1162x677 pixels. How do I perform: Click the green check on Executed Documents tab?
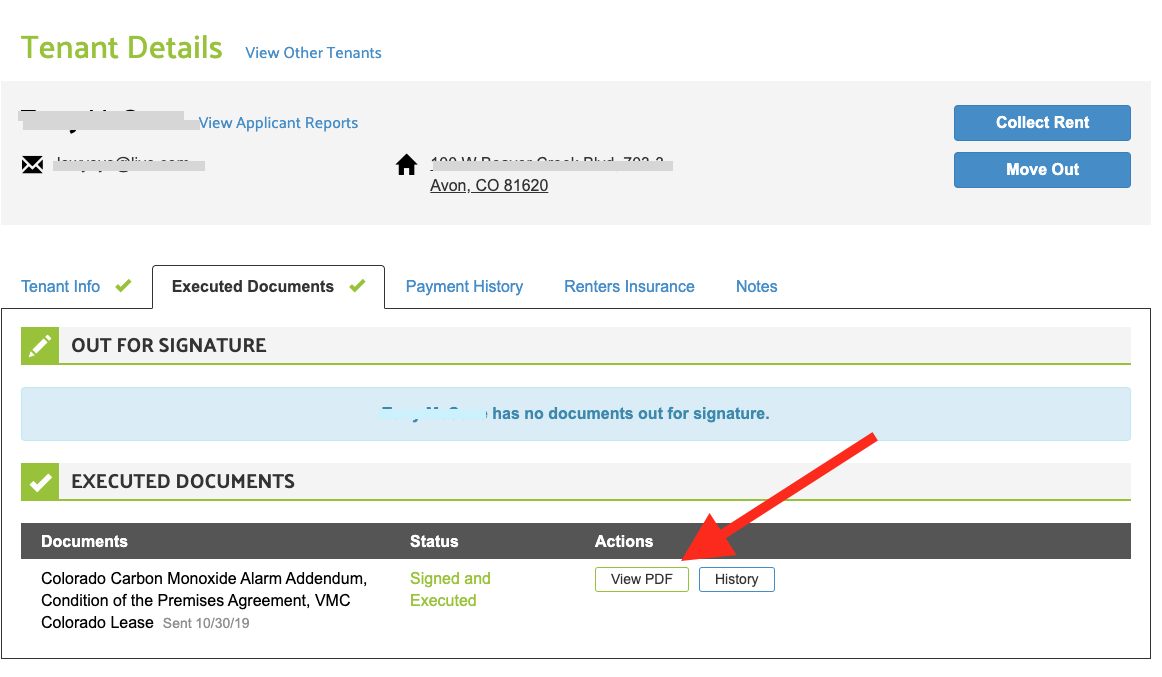click(x=357, y=286)
